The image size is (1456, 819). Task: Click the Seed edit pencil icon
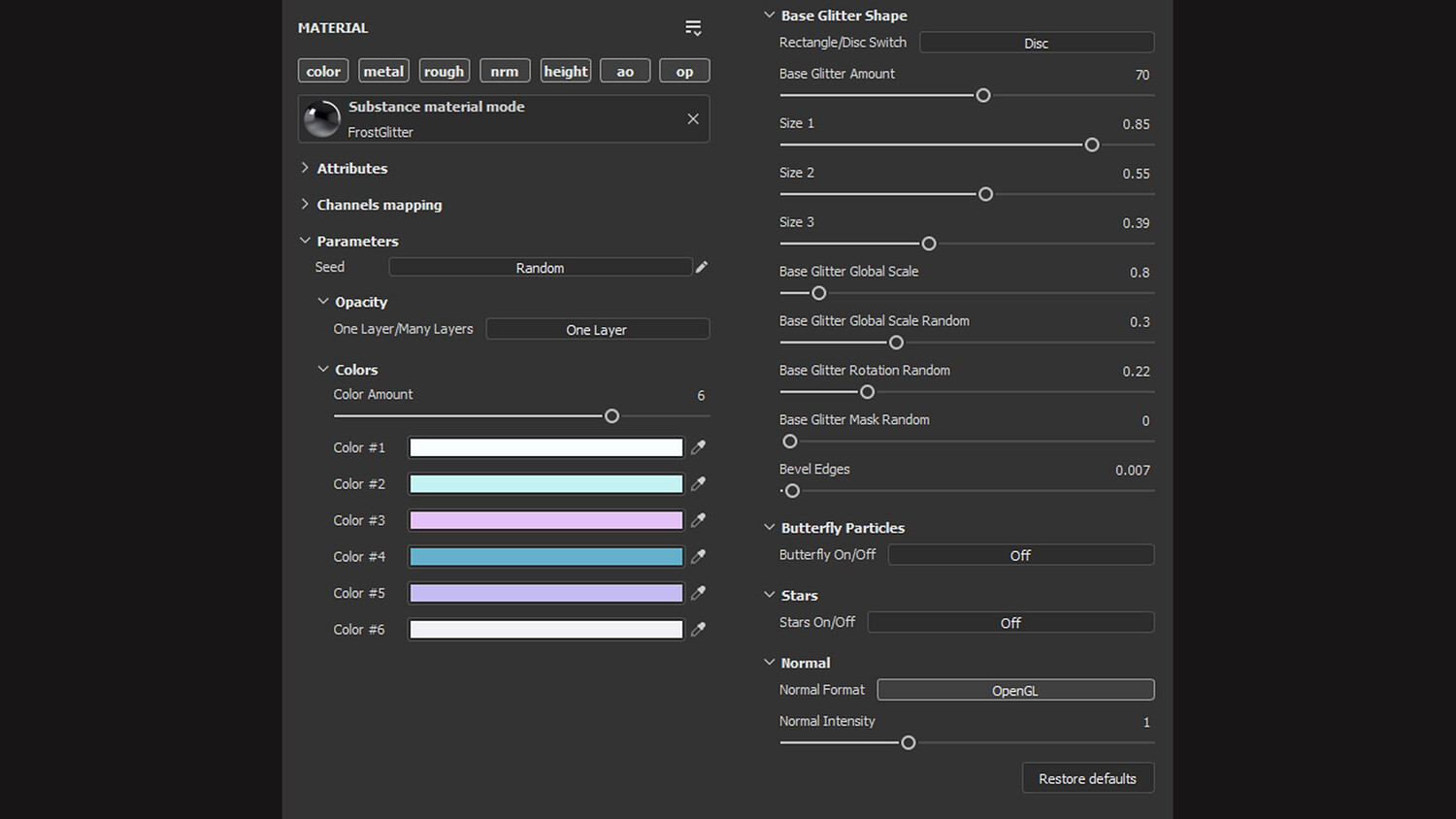[x=702, y=267]
